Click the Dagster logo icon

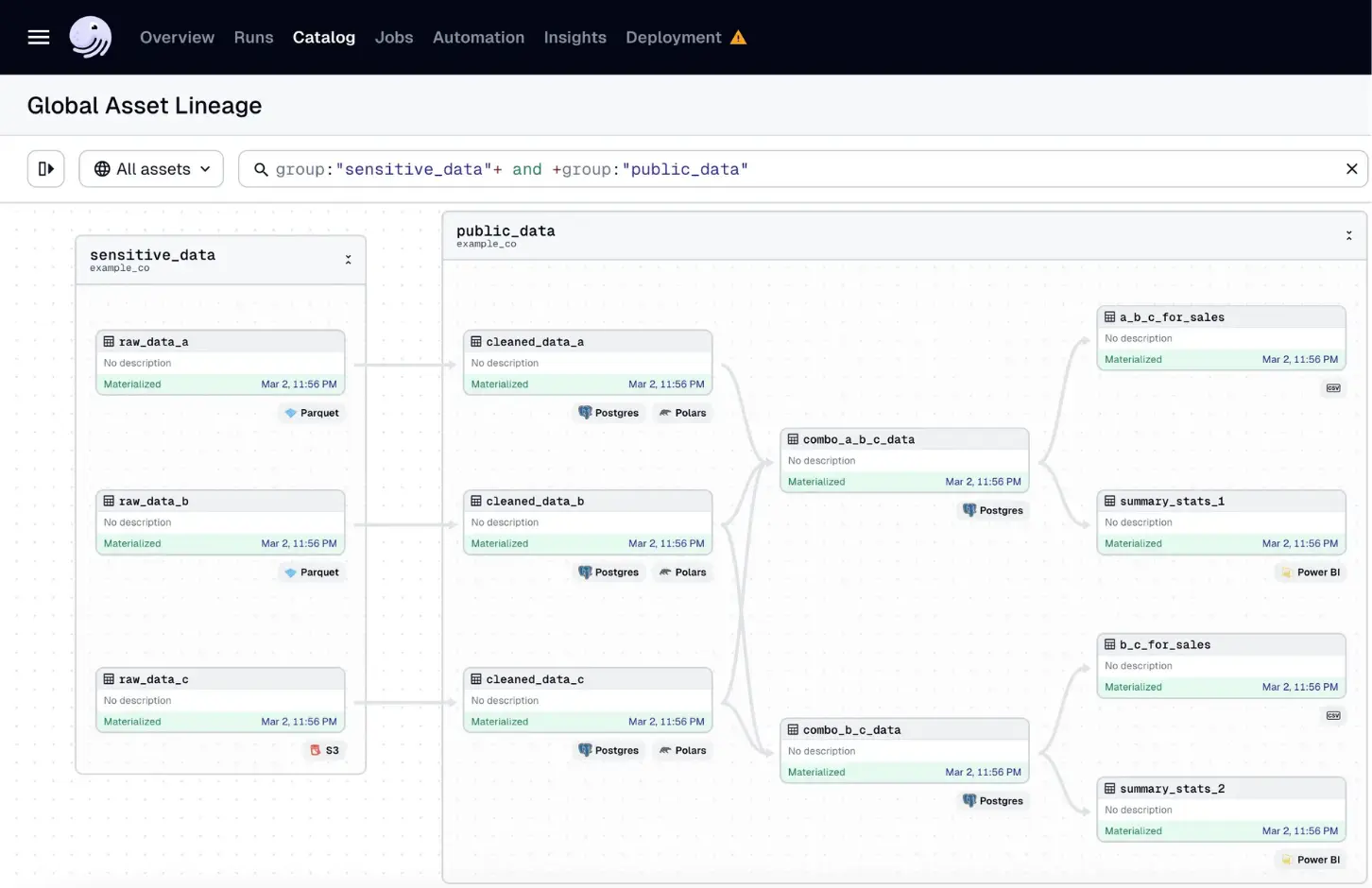91,37
